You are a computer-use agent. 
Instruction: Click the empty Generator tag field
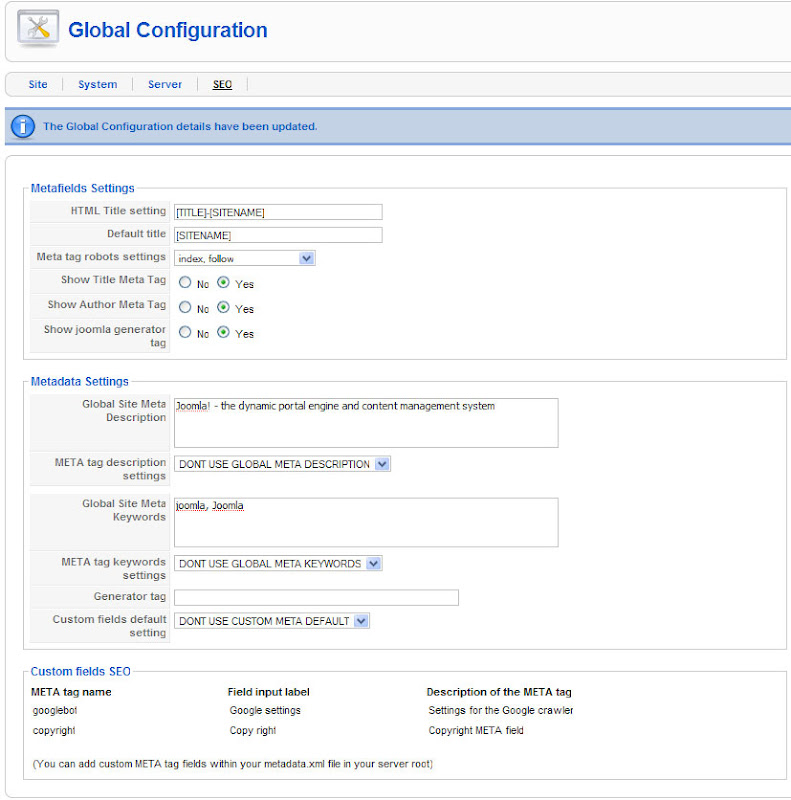(316, 598)
